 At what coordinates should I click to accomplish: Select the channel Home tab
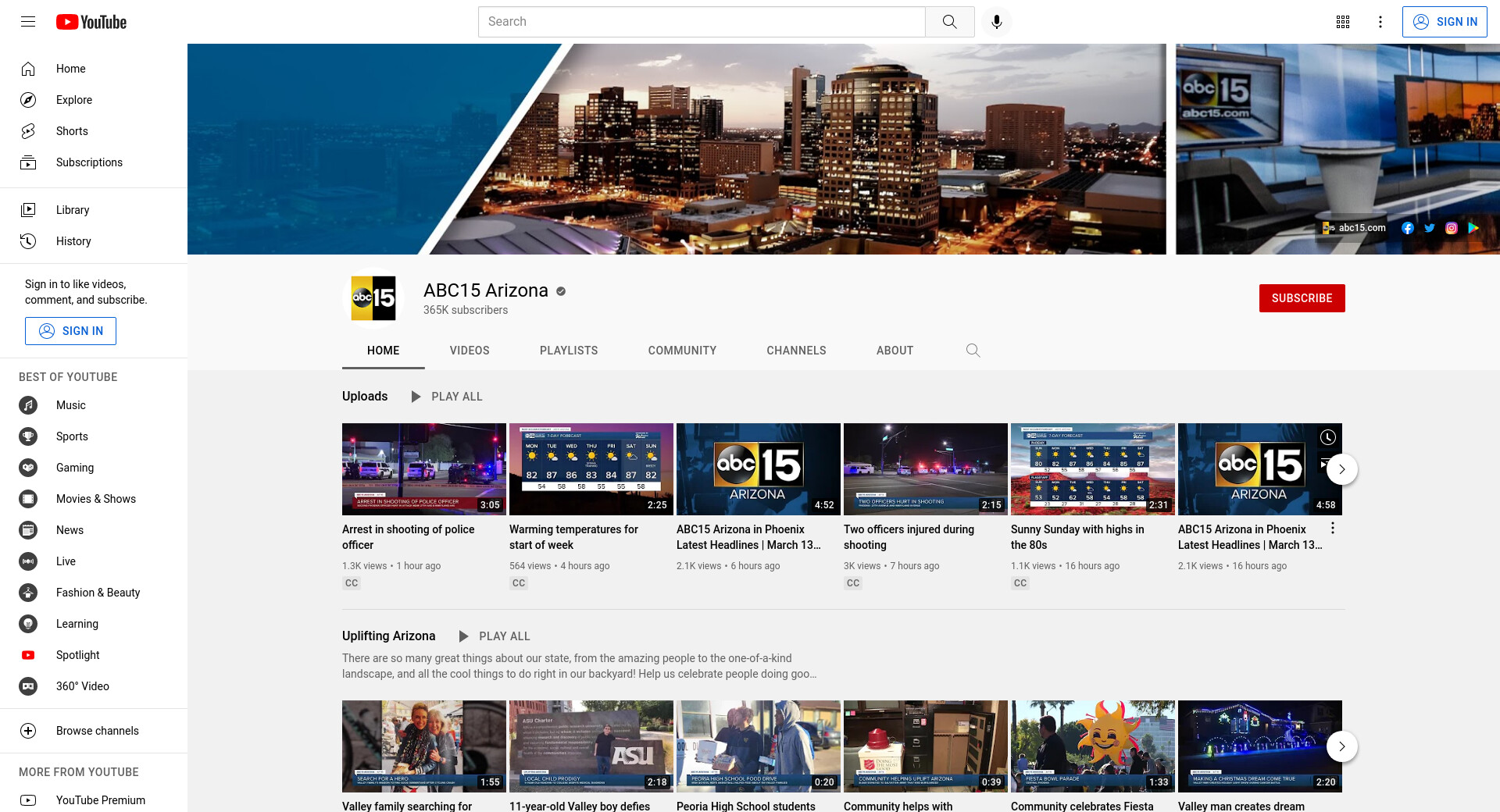point(383,351)
